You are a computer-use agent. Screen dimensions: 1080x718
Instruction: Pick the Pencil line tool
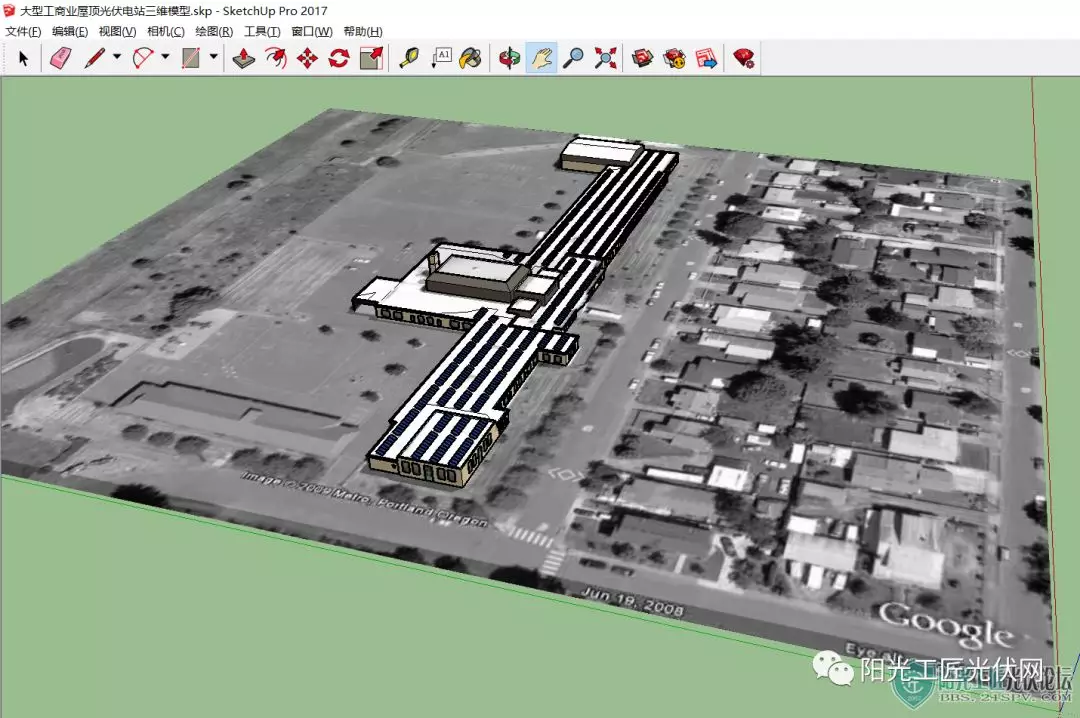94,58
